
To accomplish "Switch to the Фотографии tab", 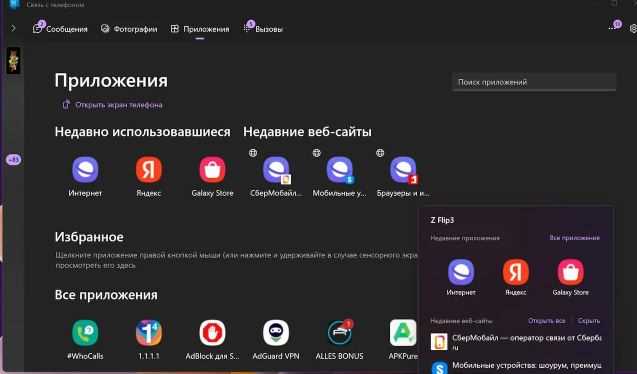I will 129,29.
